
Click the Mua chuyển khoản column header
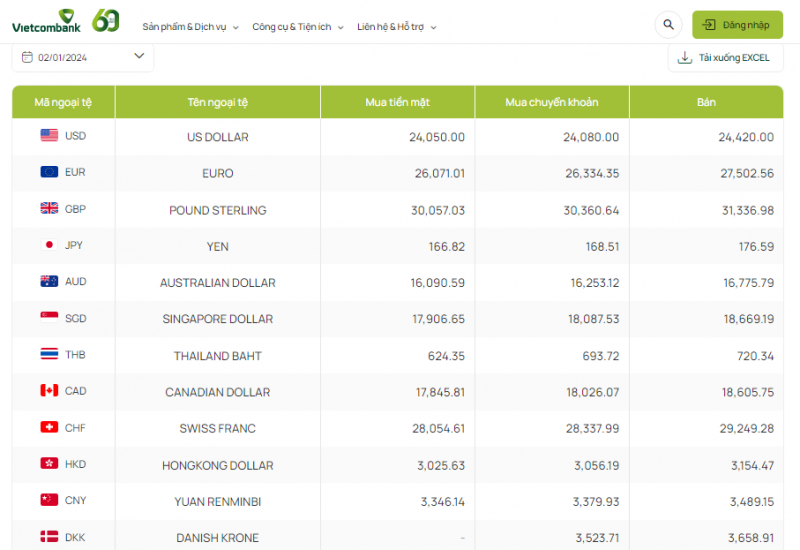click(x=551, y=102)
